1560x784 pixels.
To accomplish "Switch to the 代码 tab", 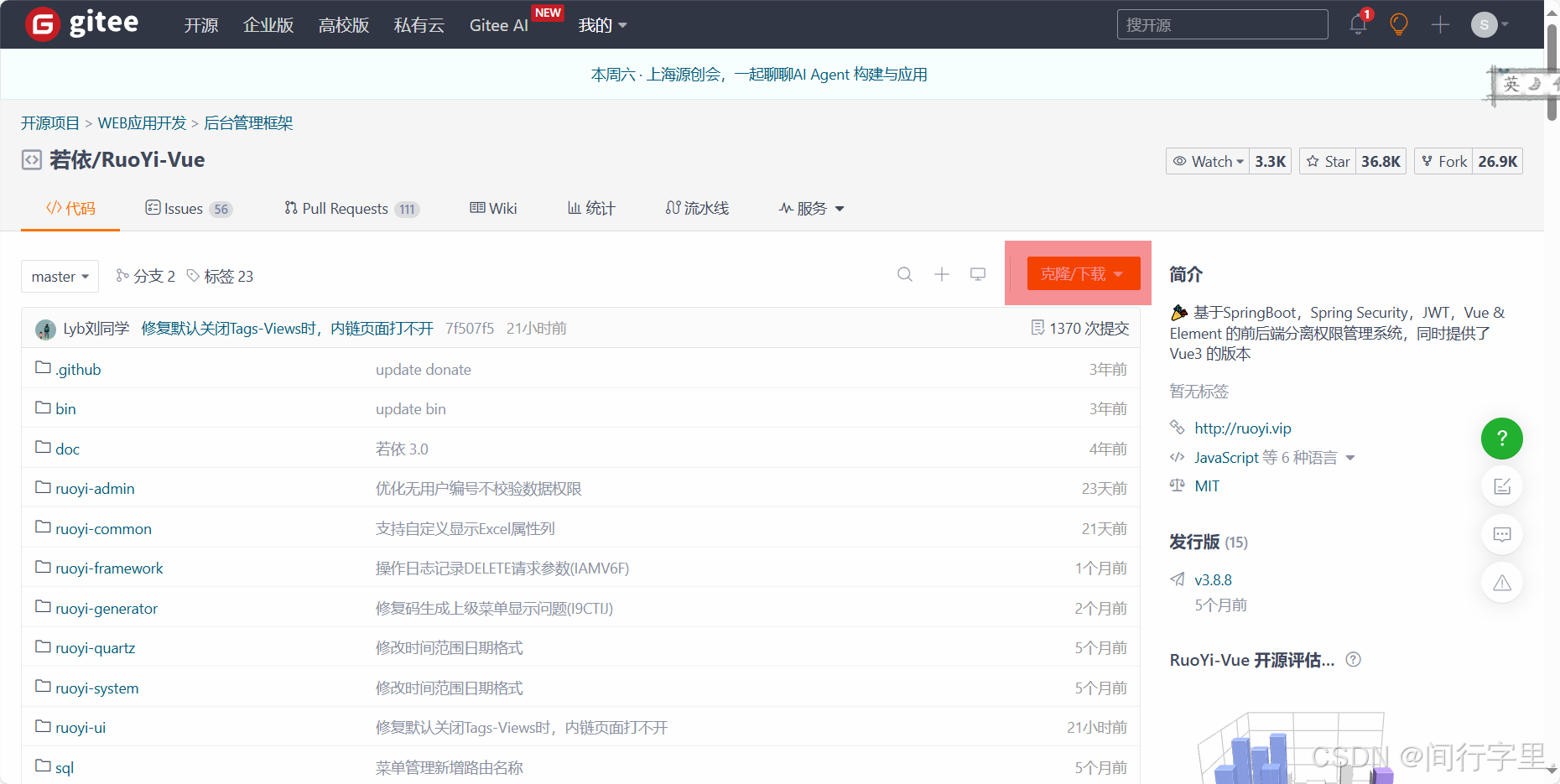I will 70,208.
